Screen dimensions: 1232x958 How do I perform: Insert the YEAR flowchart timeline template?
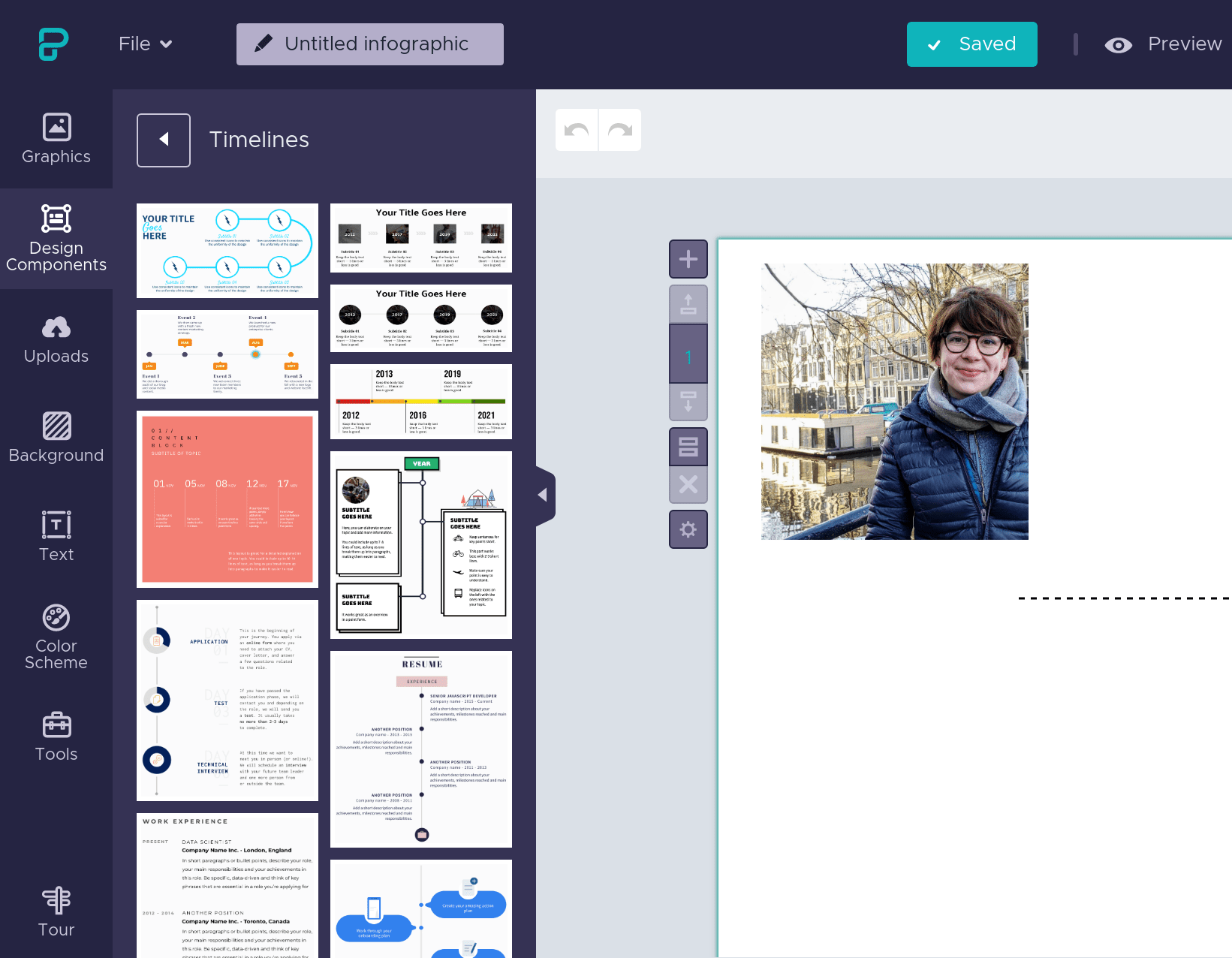pos(421,545)
